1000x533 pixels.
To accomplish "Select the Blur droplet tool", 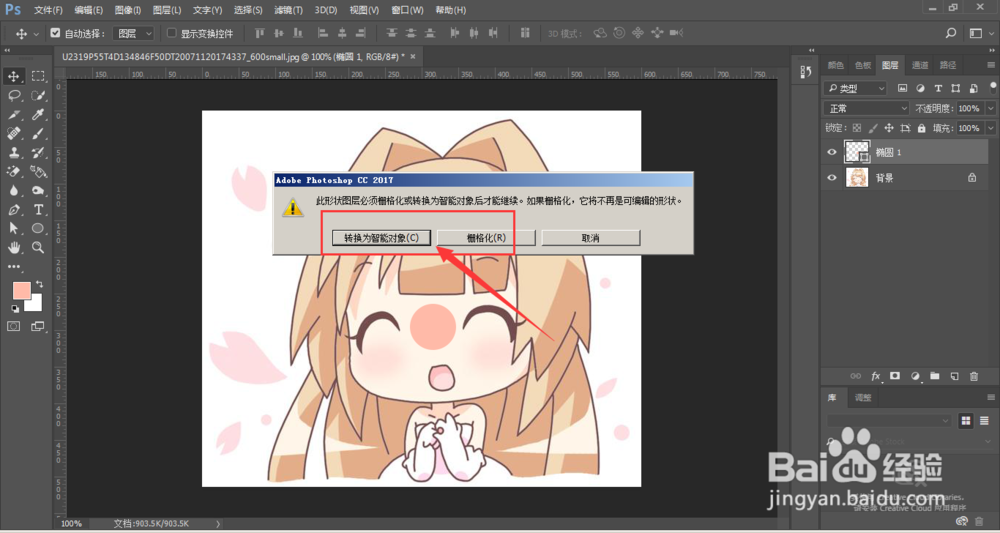I will click(13, 191).
